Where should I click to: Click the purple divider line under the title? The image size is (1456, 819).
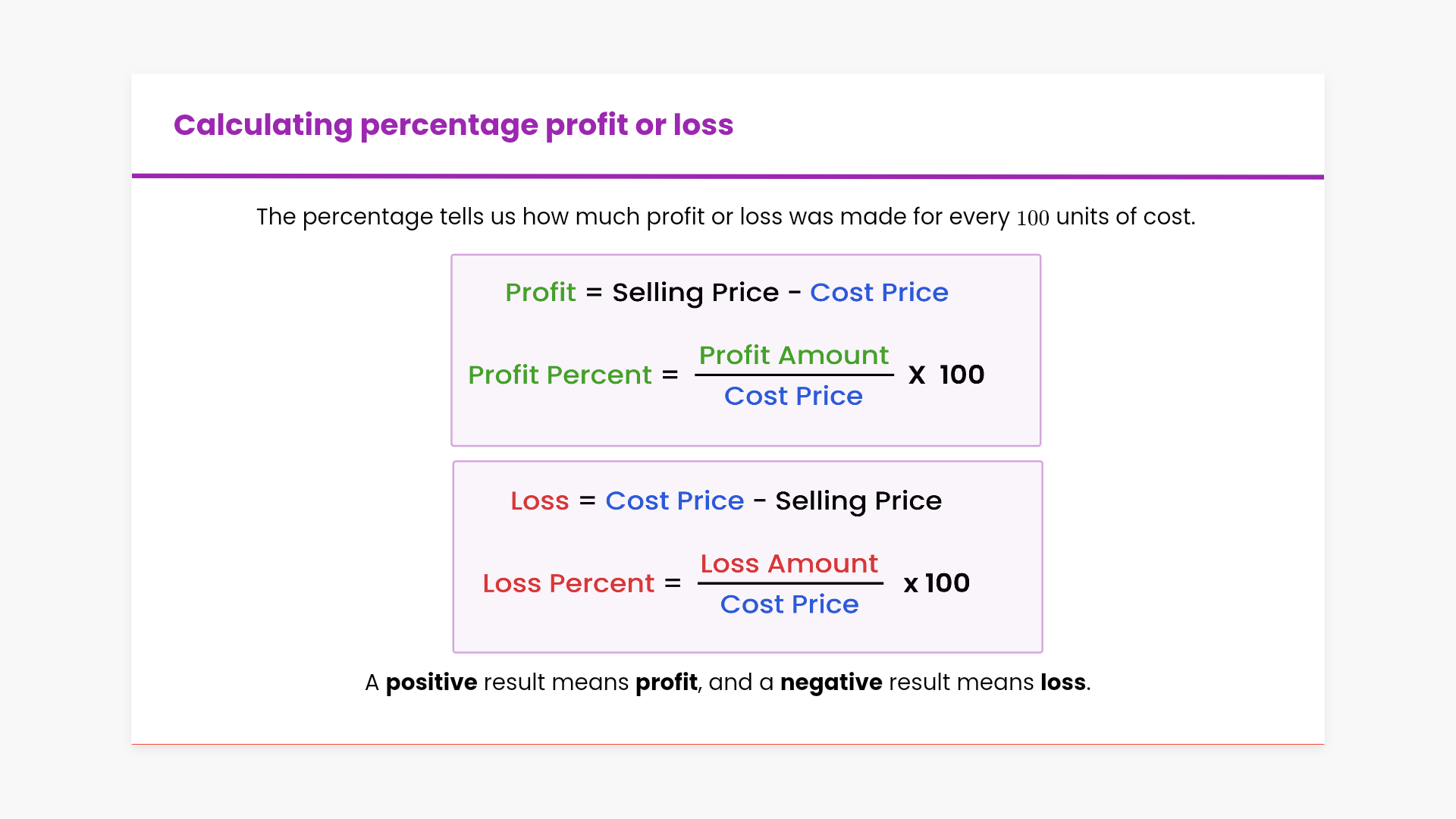tap(728, 177)
